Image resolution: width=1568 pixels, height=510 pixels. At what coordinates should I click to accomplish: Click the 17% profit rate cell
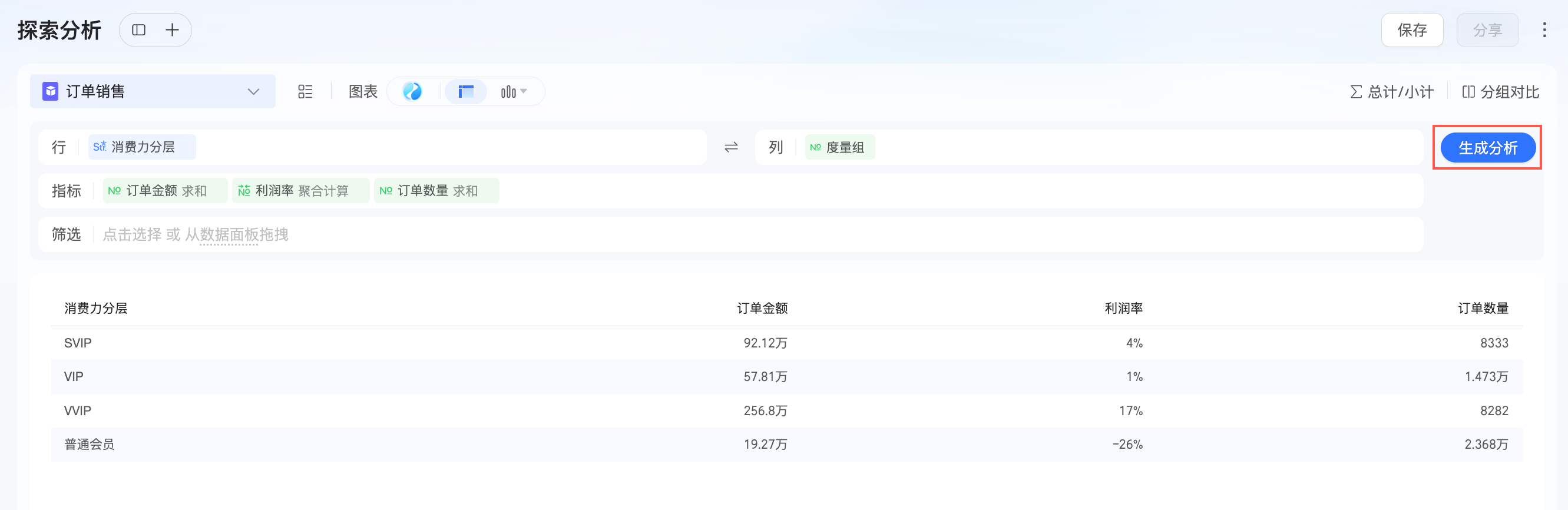pyautogui.click(x=1130, y=410)
